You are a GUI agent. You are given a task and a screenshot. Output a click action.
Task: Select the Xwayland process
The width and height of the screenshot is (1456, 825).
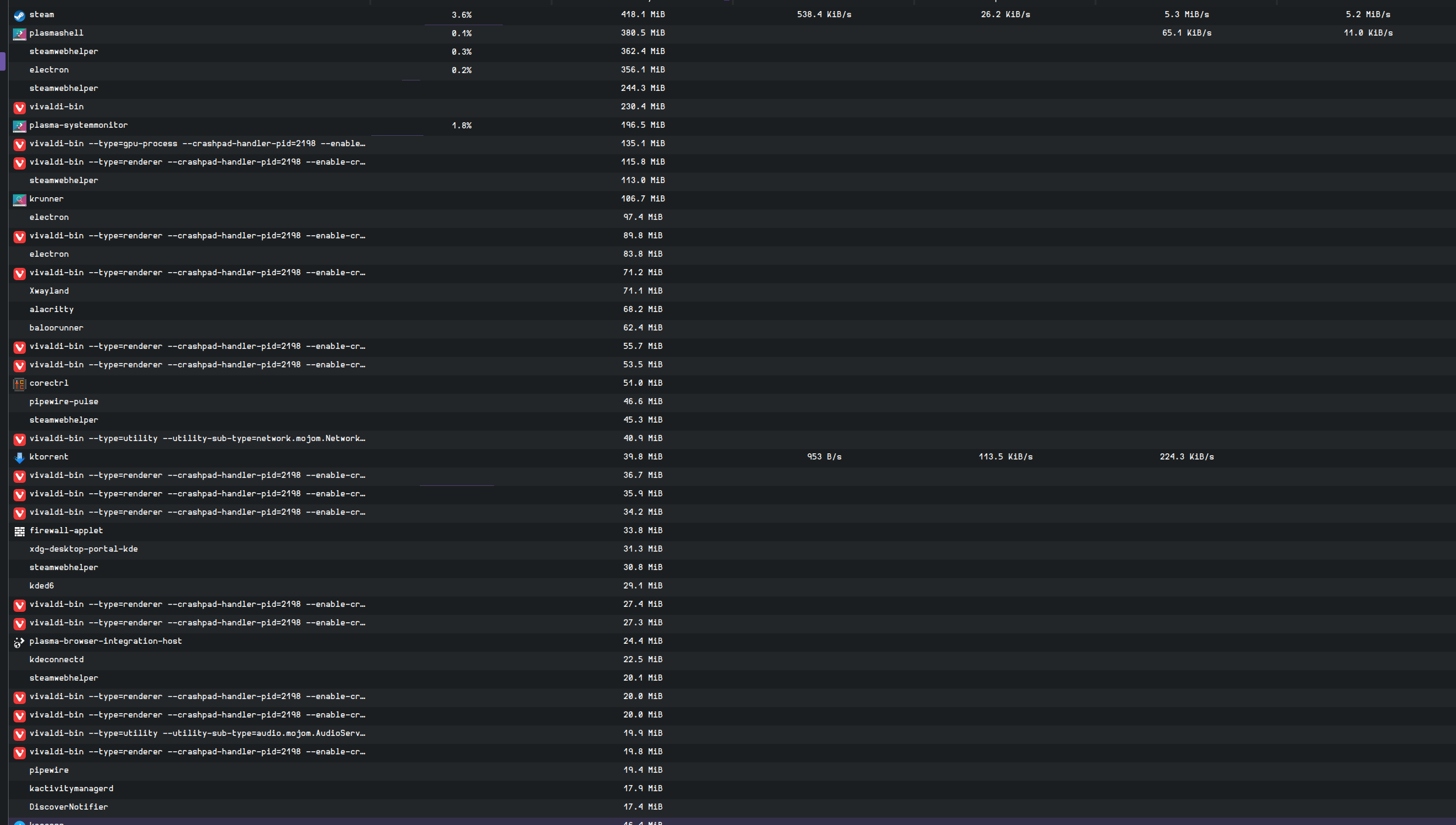coord(49,291)
